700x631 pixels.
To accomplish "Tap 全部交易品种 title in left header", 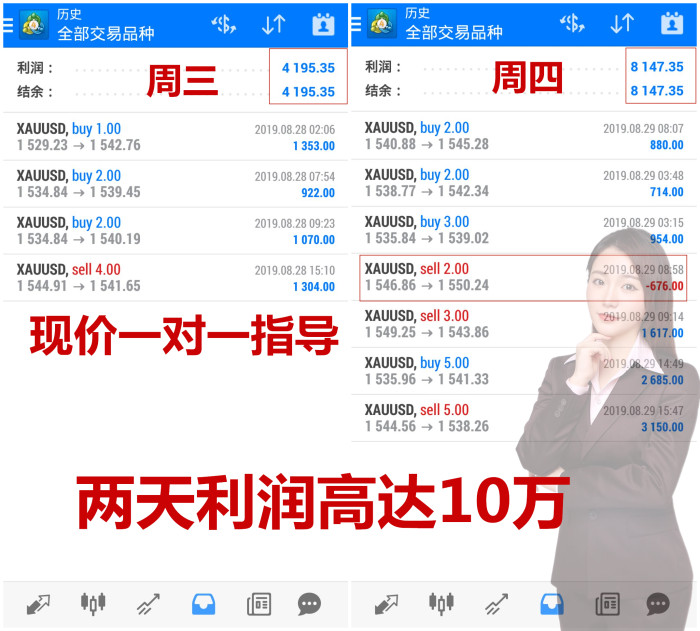I will pos(106,33).
